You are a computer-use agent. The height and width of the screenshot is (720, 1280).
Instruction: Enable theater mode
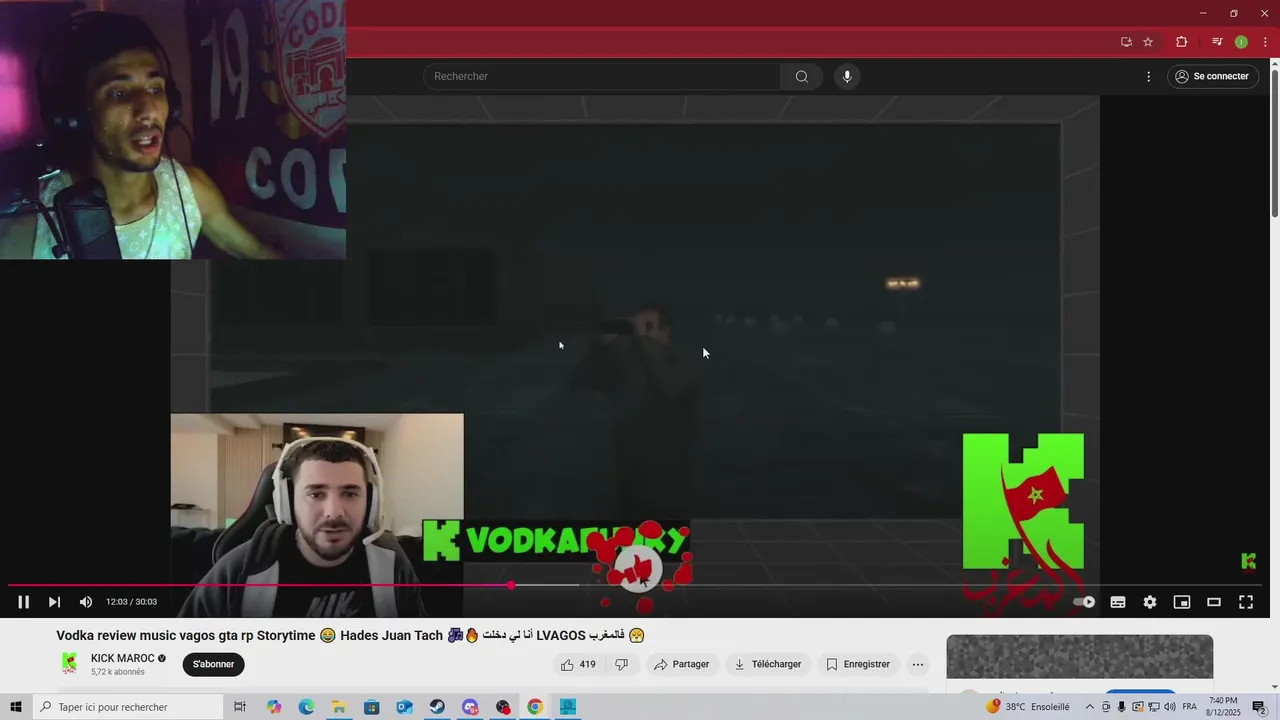(x=1214, y=602)
